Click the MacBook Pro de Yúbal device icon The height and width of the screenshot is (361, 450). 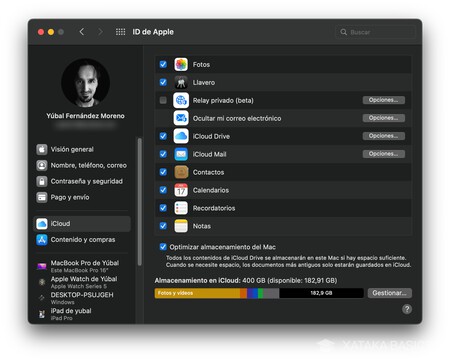click(x=42, y=266)
